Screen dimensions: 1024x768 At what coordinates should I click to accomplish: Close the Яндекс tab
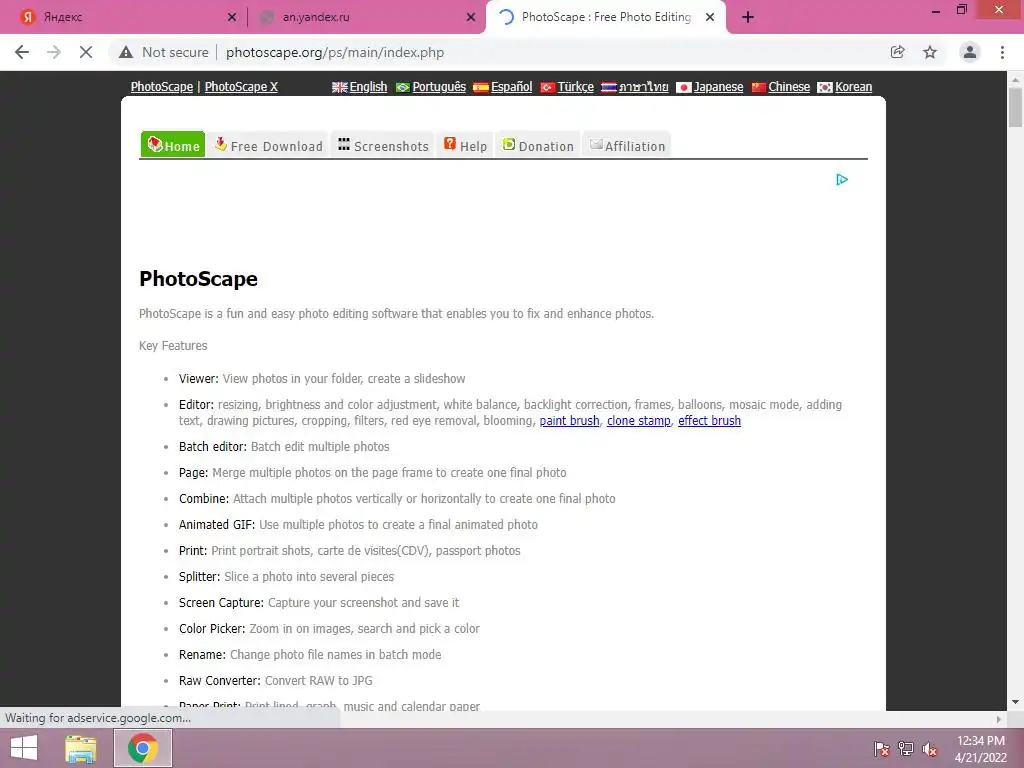click(232, 17)
